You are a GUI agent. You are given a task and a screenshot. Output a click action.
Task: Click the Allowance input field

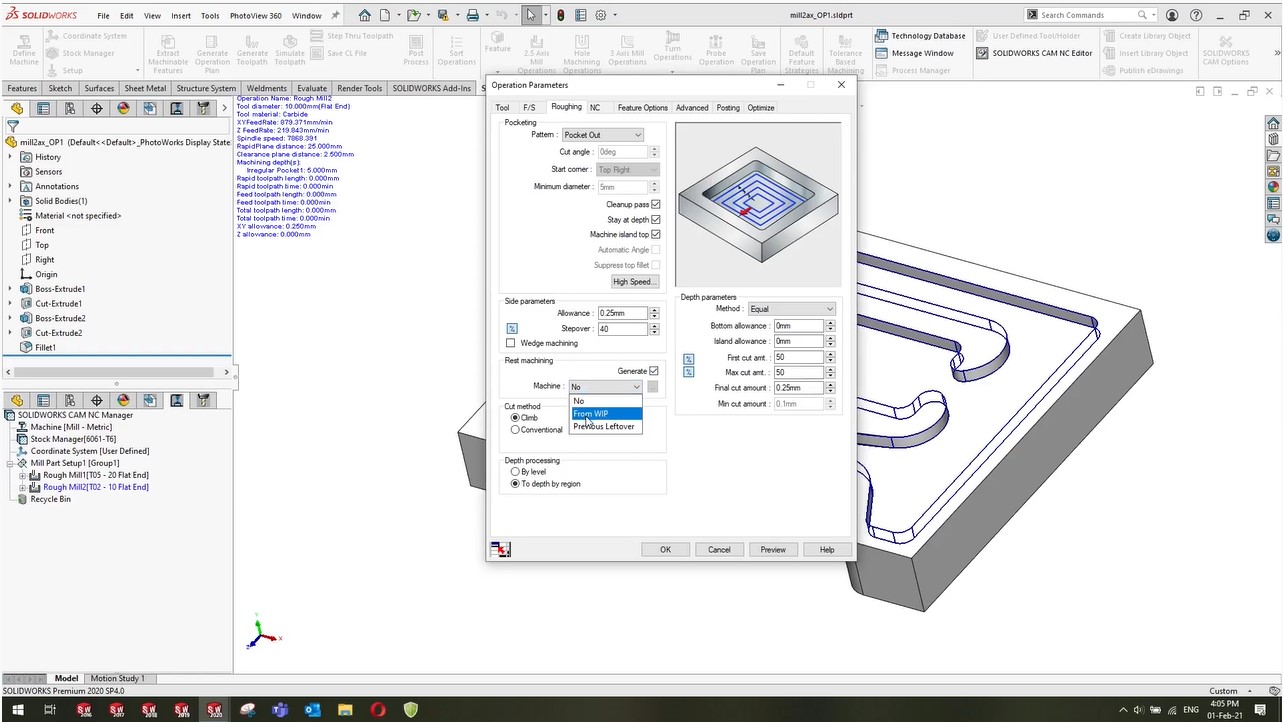622,313
